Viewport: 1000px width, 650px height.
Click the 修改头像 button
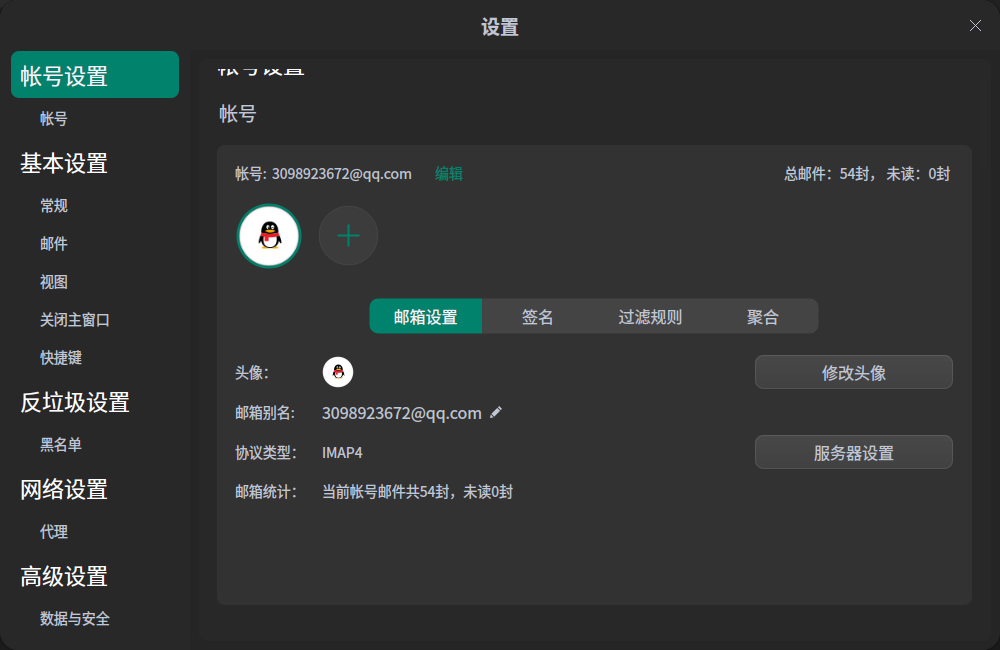853,371
